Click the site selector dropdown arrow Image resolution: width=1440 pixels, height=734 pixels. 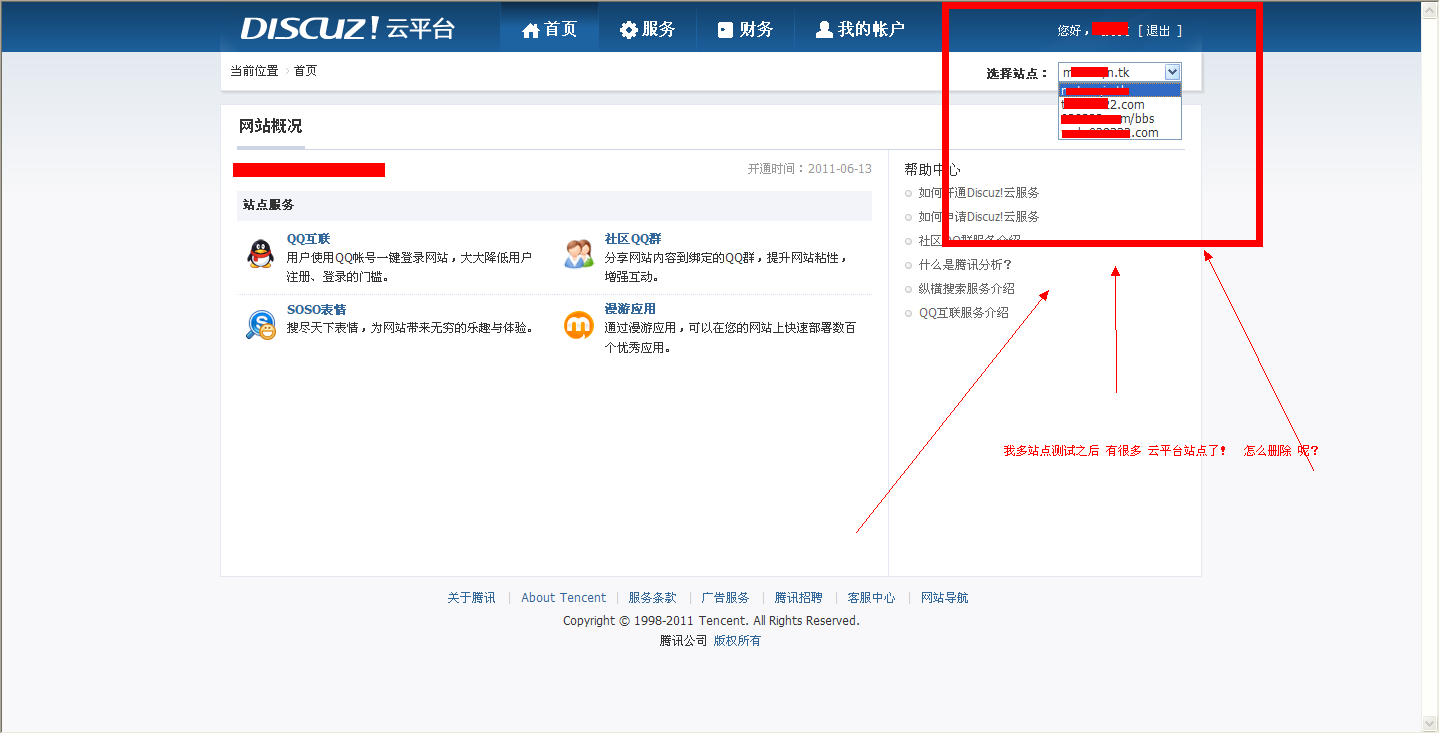[1173, 72]
